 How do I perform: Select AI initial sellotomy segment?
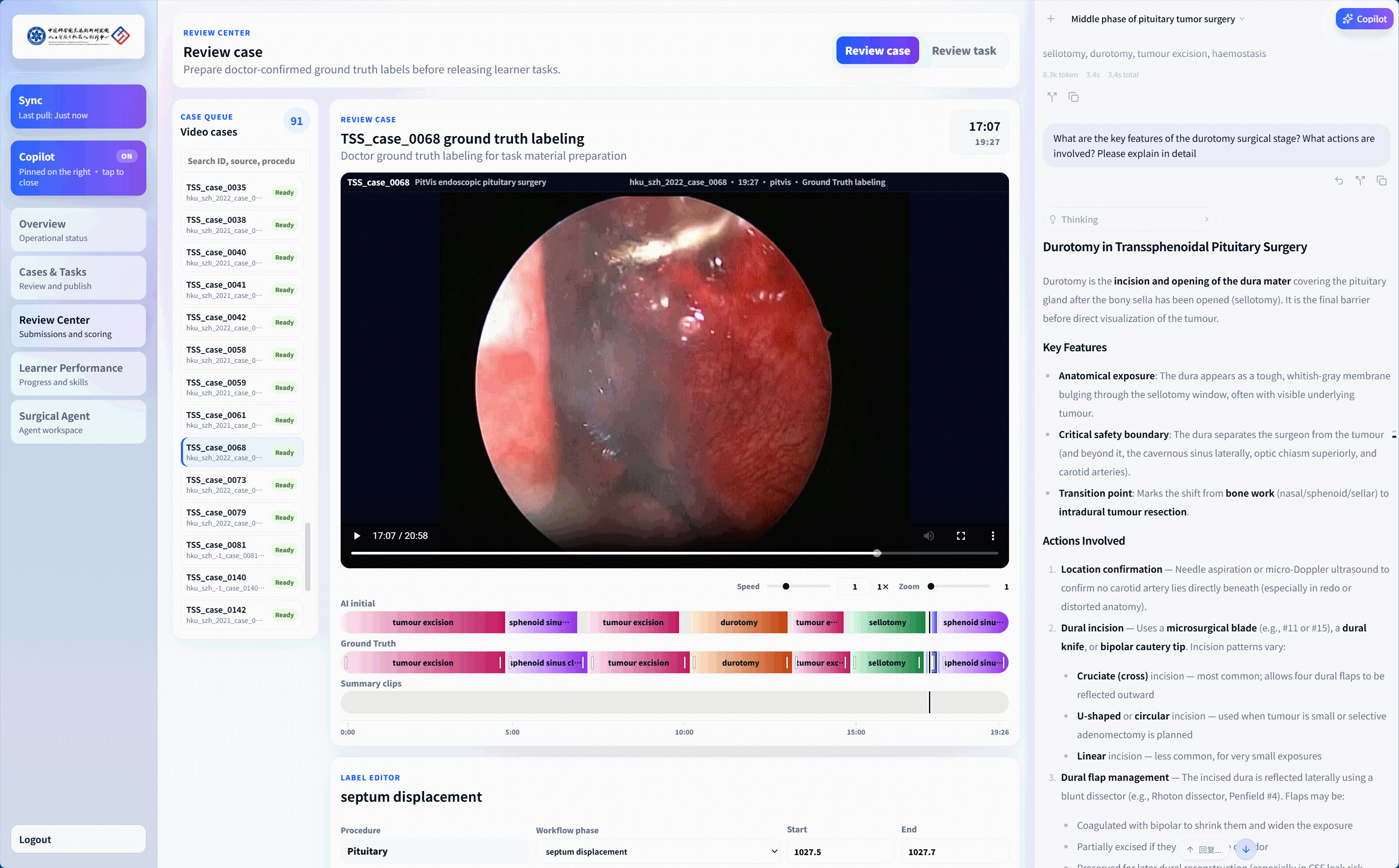887,622
